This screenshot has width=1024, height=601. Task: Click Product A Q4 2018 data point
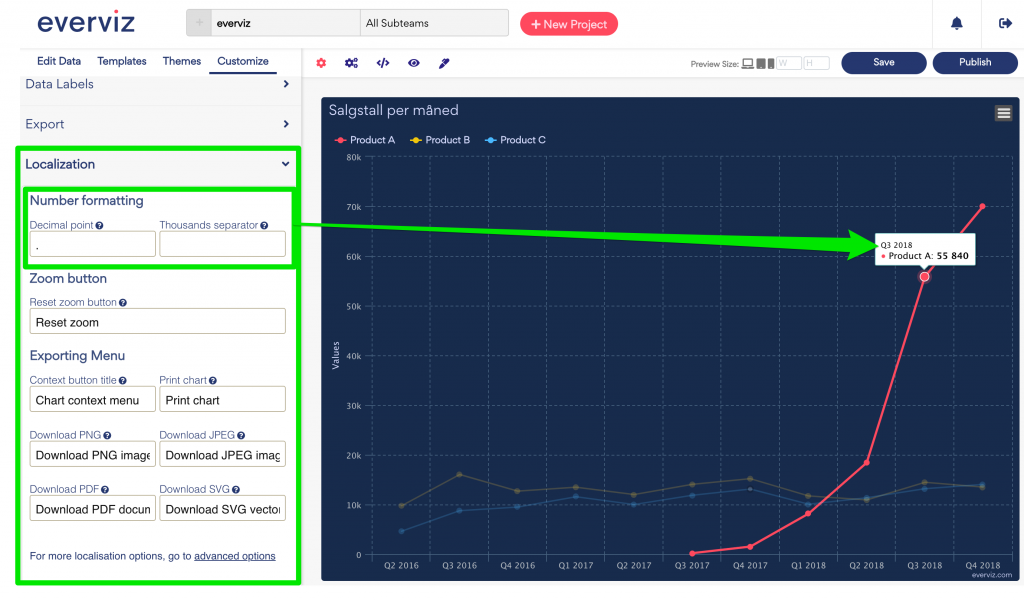tap(982, 206)
